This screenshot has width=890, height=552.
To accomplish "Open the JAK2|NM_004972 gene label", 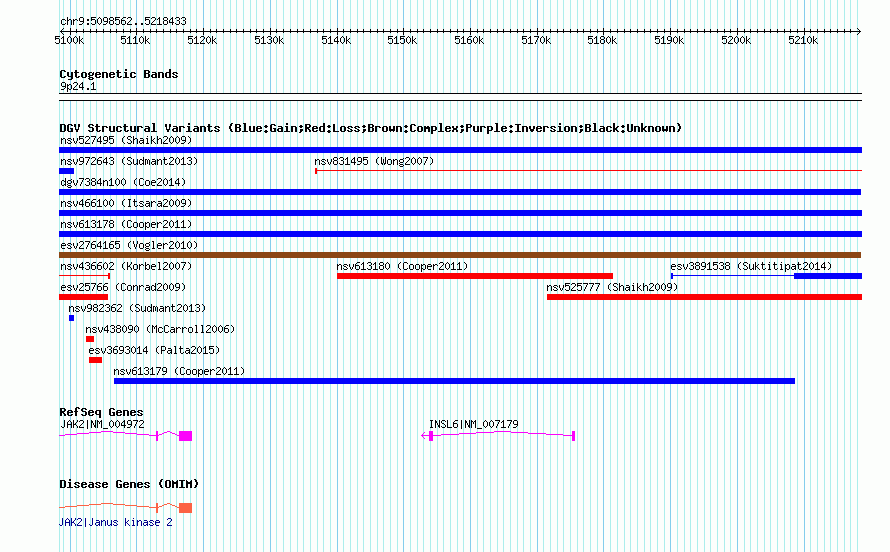I will [x=102, y=424].
